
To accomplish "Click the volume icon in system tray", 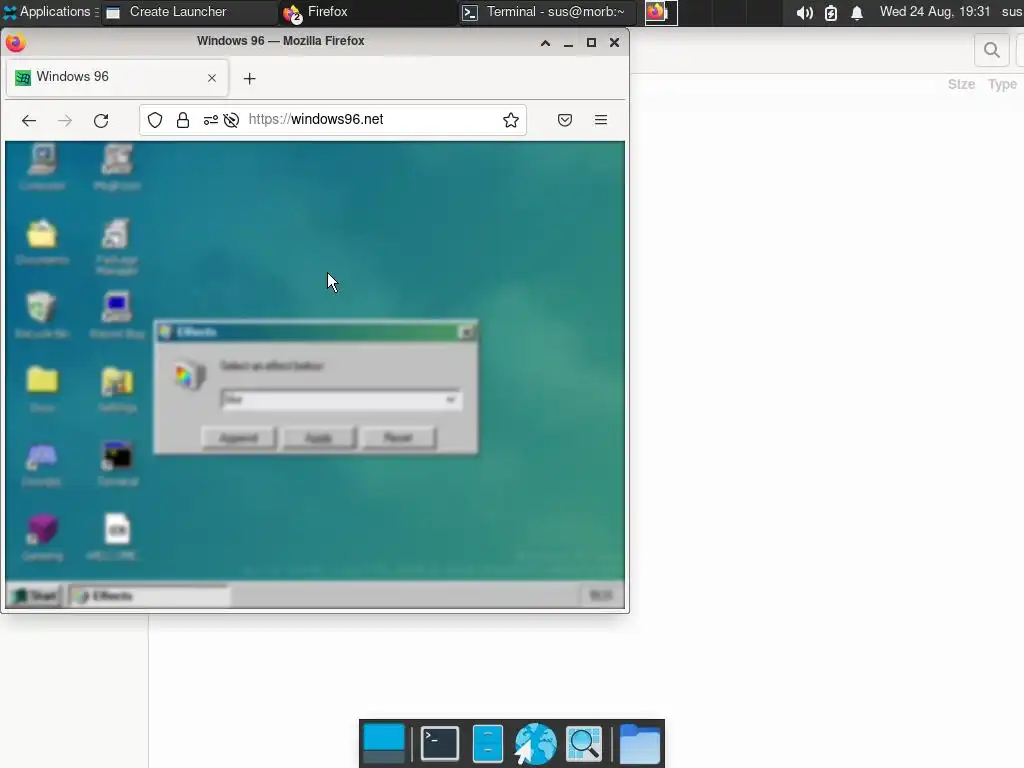I will 805,12.
